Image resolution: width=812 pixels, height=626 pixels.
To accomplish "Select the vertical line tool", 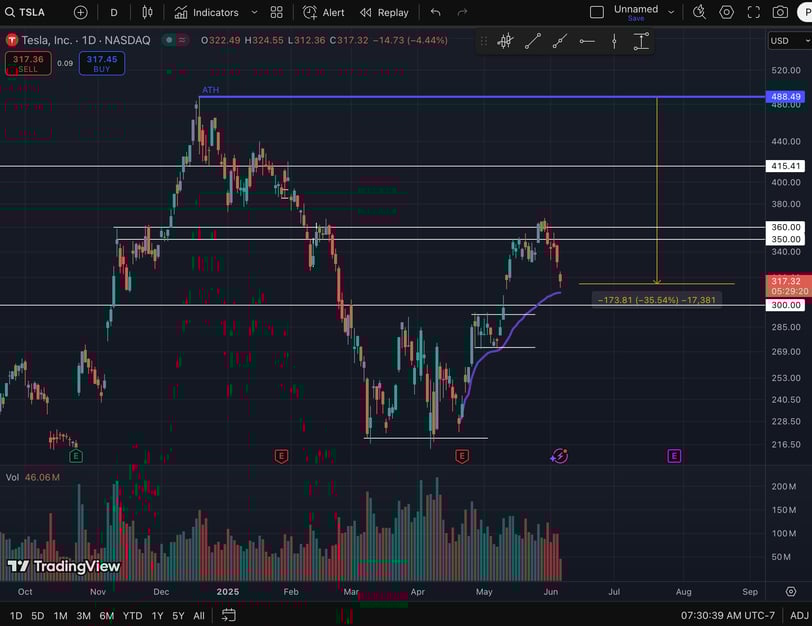I will [x=614, y=41].
